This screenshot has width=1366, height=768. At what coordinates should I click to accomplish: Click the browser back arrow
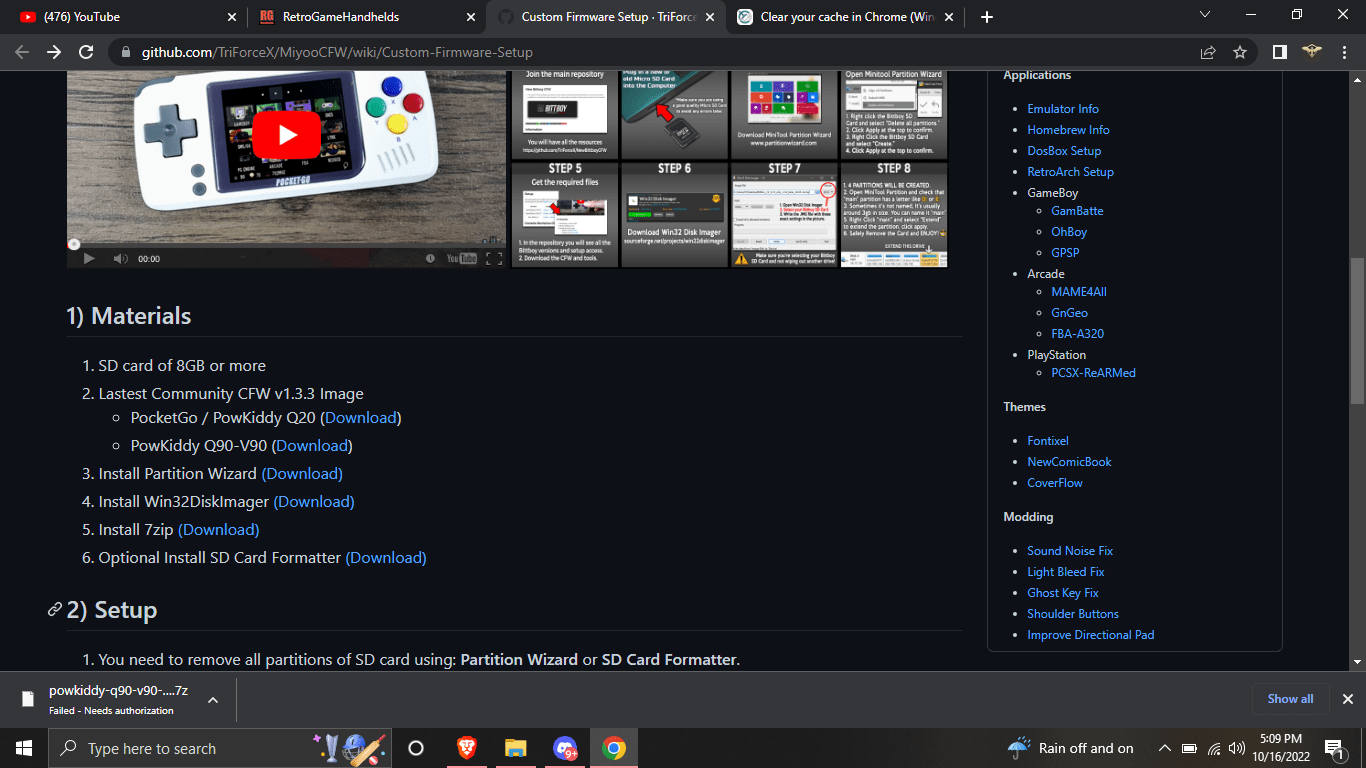click(x=22, y=52)
